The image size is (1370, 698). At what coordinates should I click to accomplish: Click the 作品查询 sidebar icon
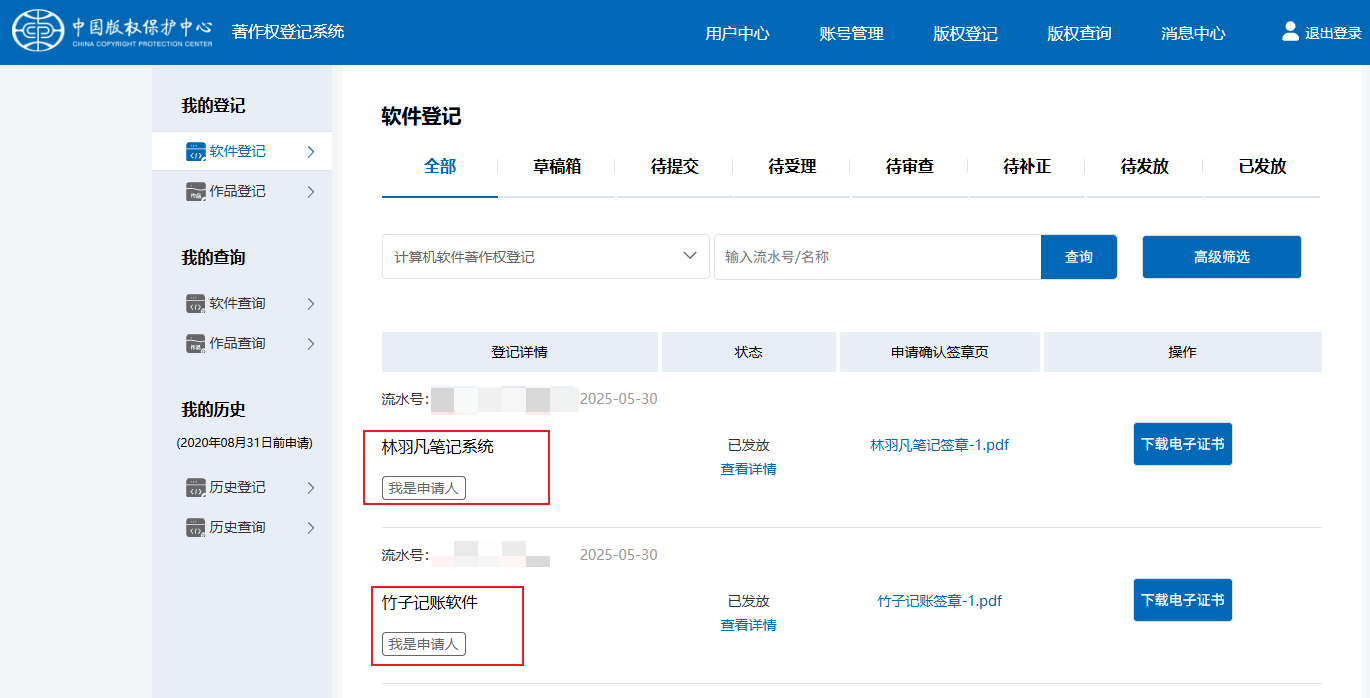(x=195, y=344)
